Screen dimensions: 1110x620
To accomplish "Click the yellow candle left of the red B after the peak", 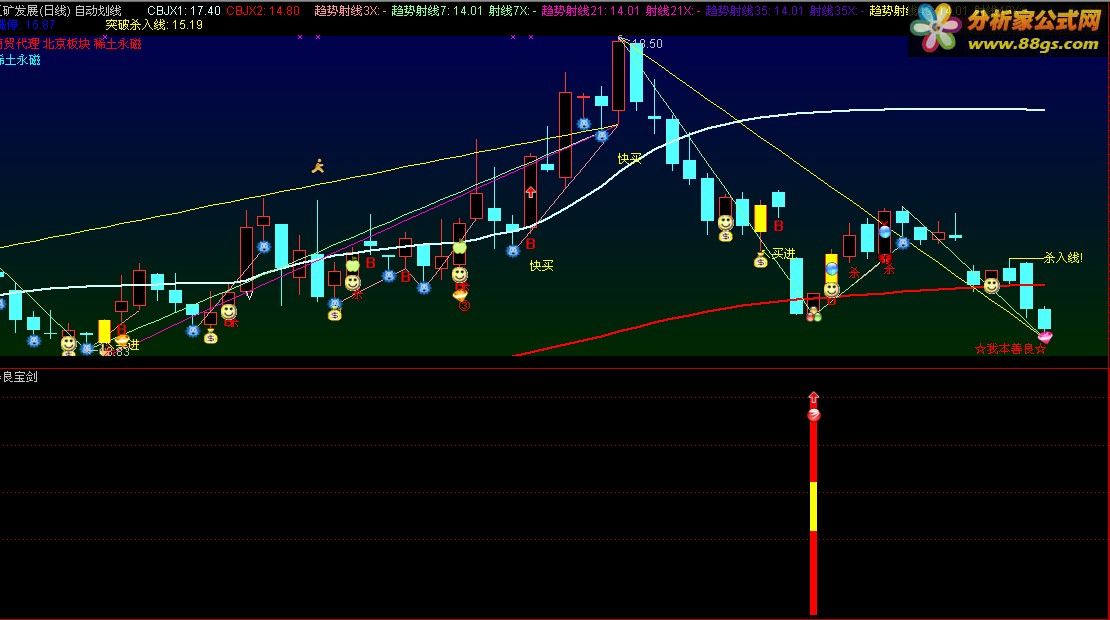I will tap(760, 219).
